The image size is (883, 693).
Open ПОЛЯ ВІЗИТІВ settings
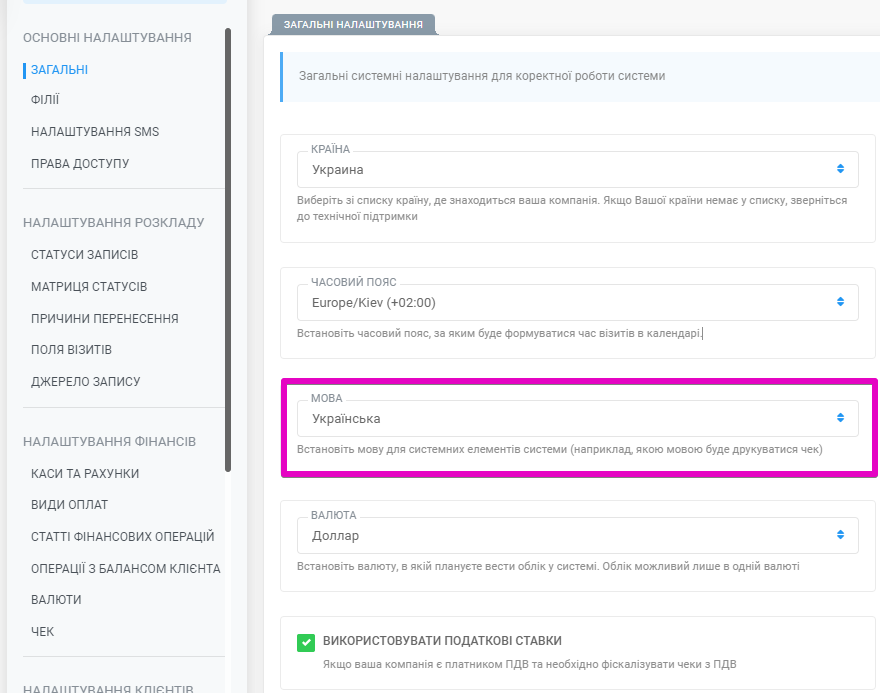click(72, 350)
